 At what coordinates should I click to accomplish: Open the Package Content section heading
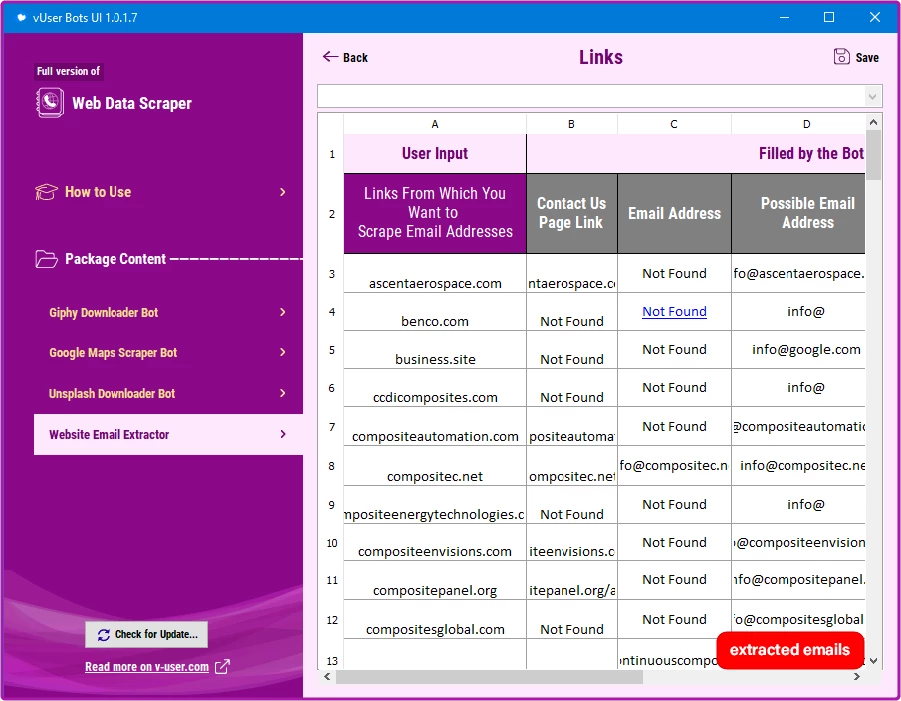[115, 259]
